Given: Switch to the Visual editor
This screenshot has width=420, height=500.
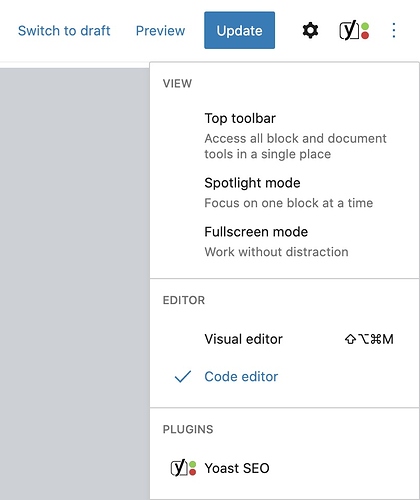Looking at the screenshot, I should coord(284,339).
